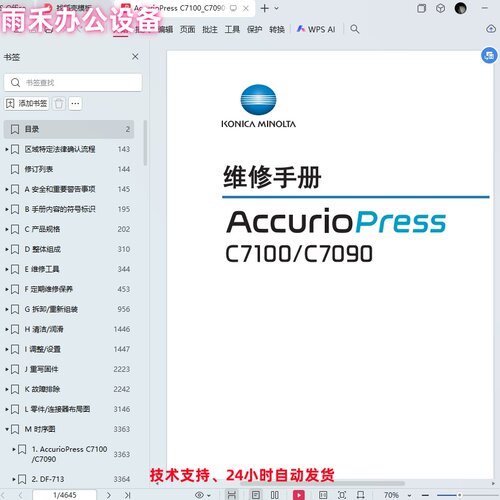Start slideshow play mode
Image resolution: width=500 pixels, height=500 pixels.
(299, 495)
